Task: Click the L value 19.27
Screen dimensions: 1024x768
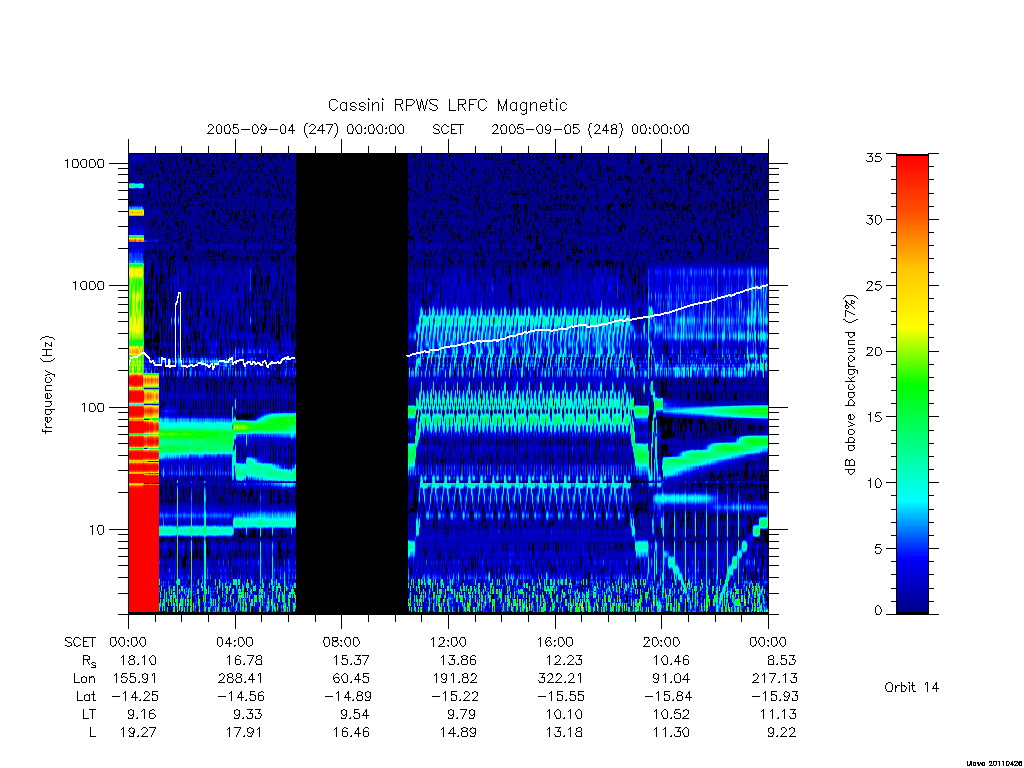Action: pyautogui.click(x=138, y=733)
